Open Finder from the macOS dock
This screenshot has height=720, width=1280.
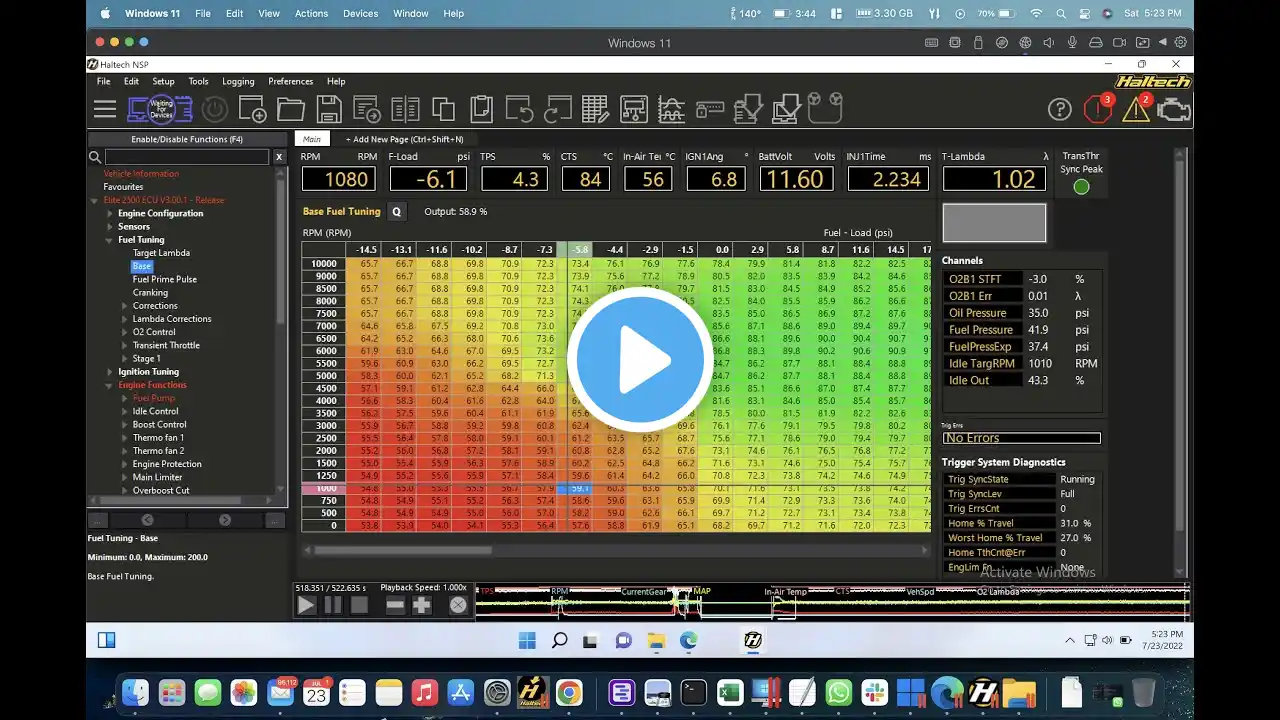(135, 692)
